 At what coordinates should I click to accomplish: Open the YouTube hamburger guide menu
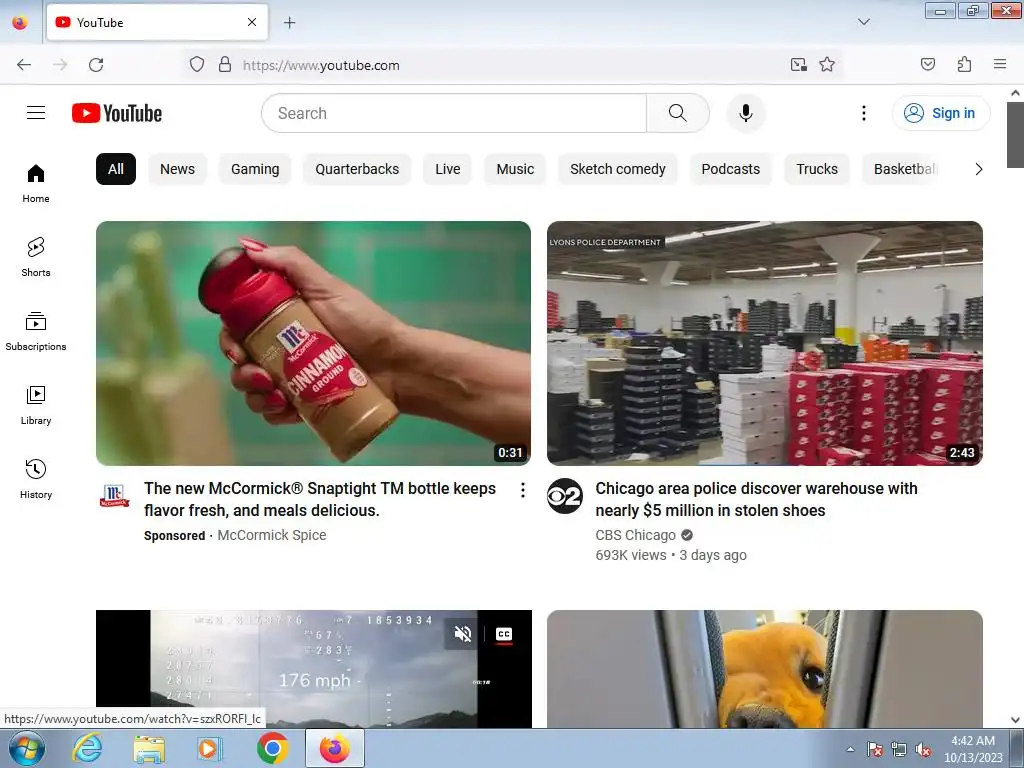(36, 113)
